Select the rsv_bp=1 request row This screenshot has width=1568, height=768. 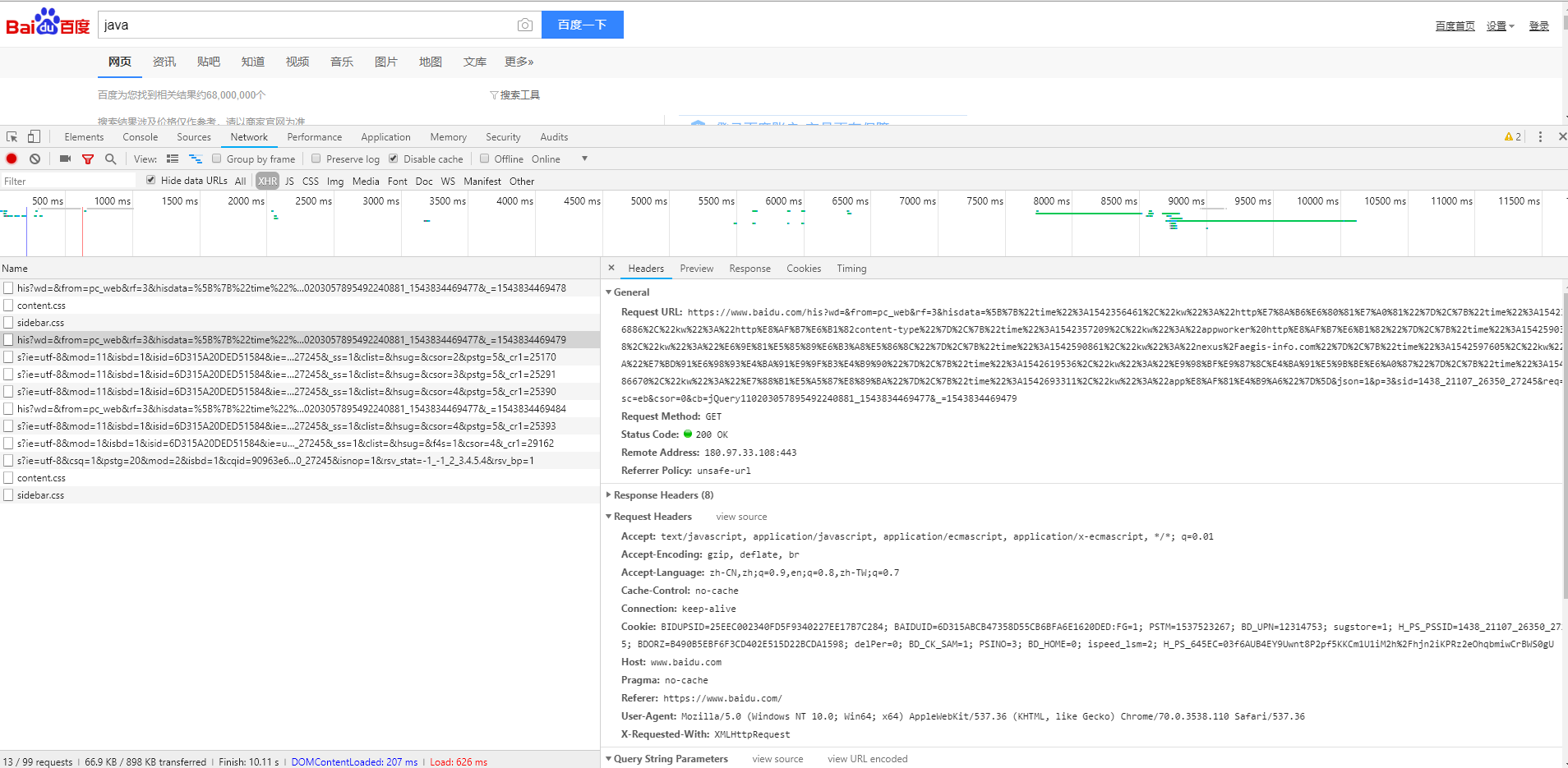coord(300,461)
